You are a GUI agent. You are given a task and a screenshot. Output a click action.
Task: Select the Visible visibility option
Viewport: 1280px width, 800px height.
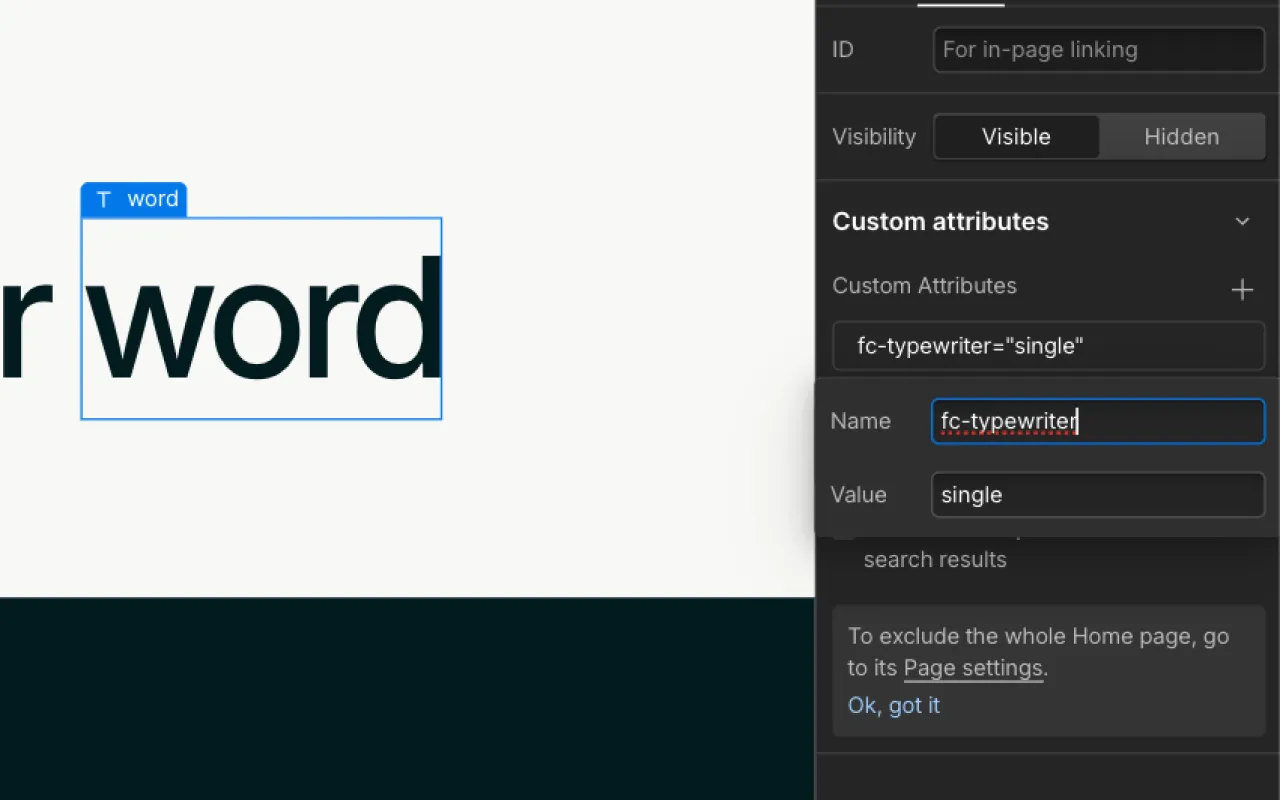(1016, 137)
